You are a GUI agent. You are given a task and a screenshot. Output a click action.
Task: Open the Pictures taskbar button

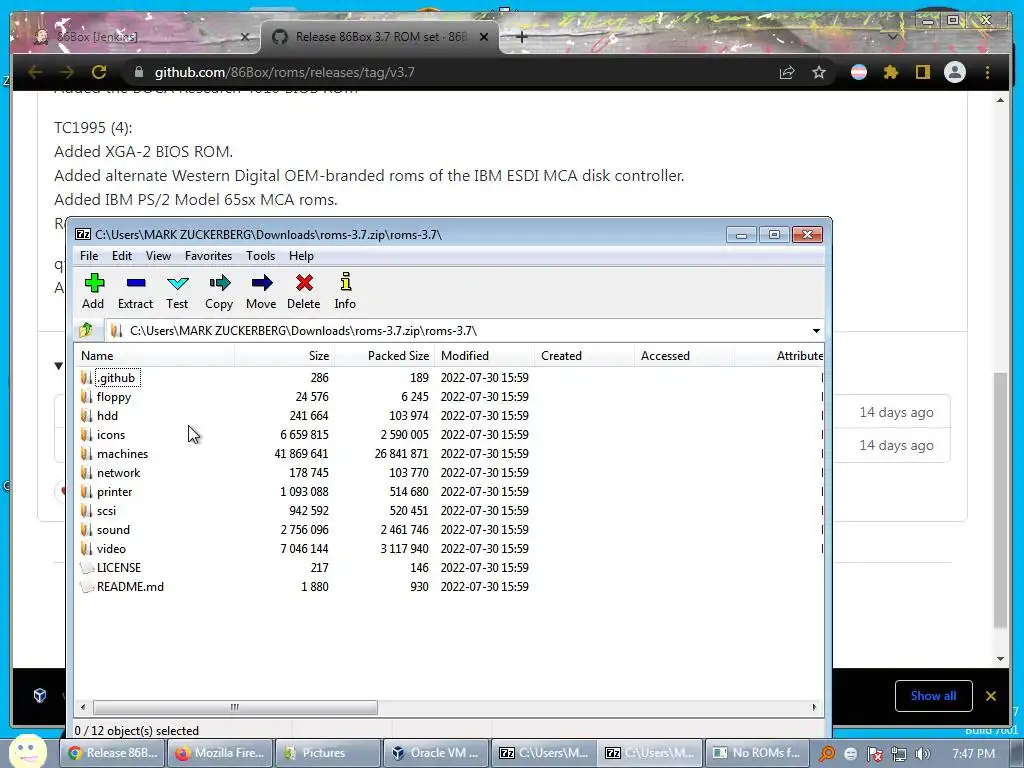tap(328, 753)
